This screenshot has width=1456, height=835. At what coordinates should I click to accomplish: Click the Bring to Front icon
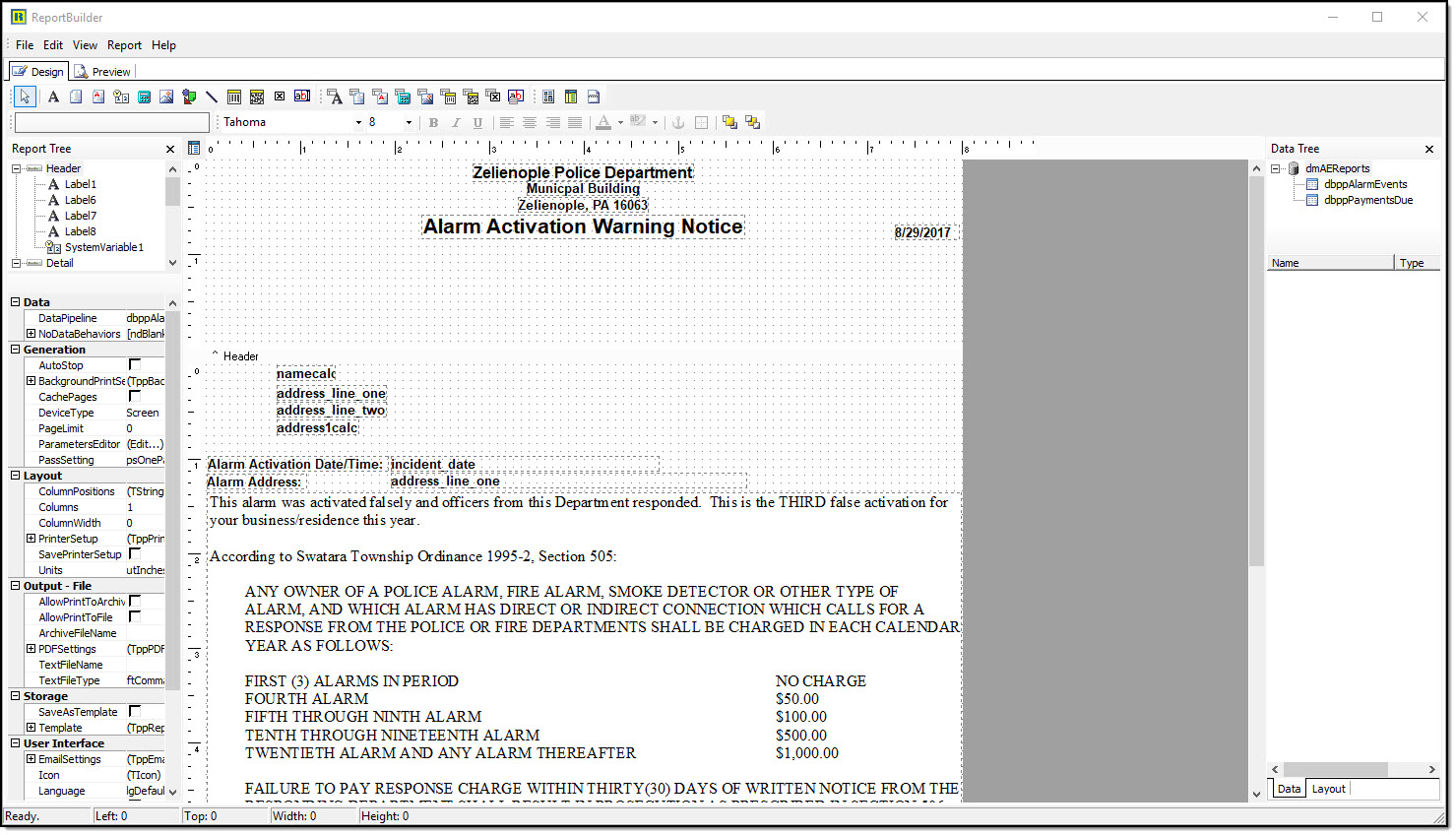(x=729, y=122)
